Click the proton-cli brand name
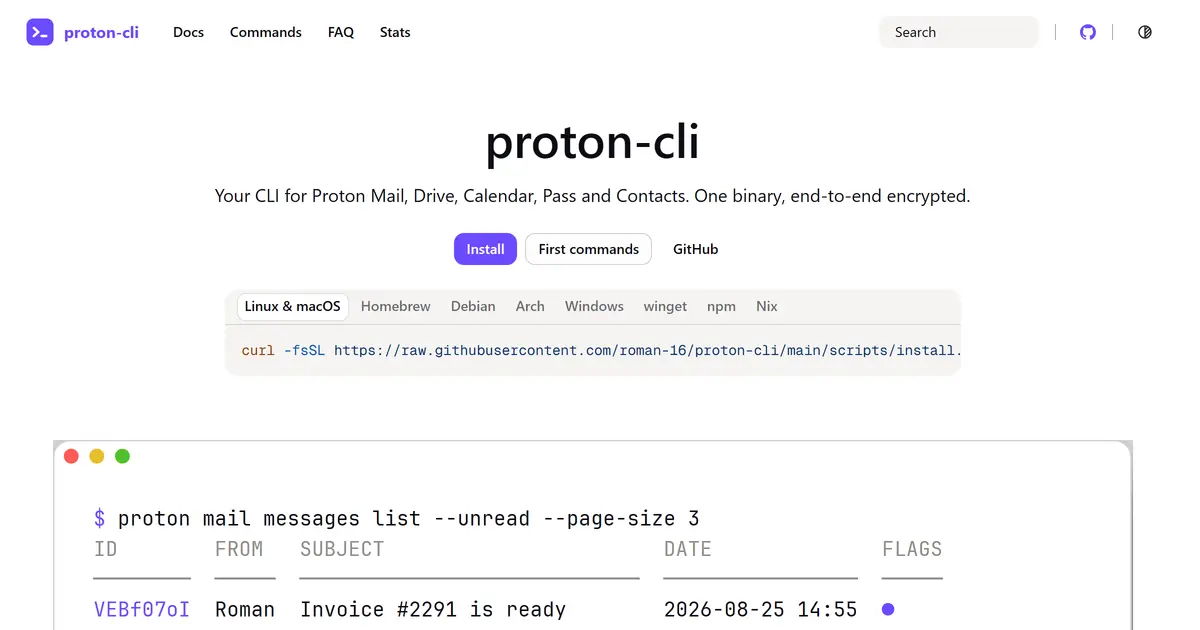The image size is (1200, 630). (x=101, y=32)
